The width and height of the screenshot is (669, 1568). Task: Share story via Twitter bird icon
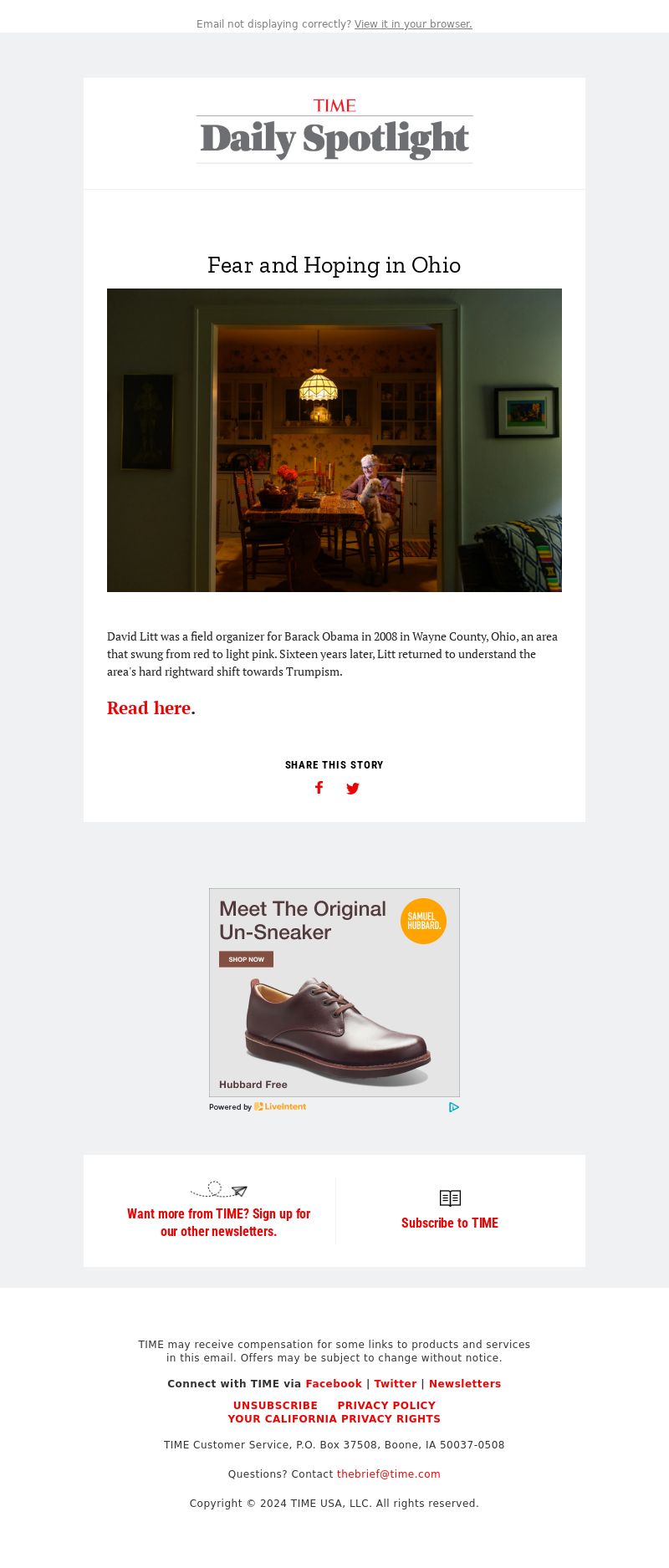pos(353,789)
